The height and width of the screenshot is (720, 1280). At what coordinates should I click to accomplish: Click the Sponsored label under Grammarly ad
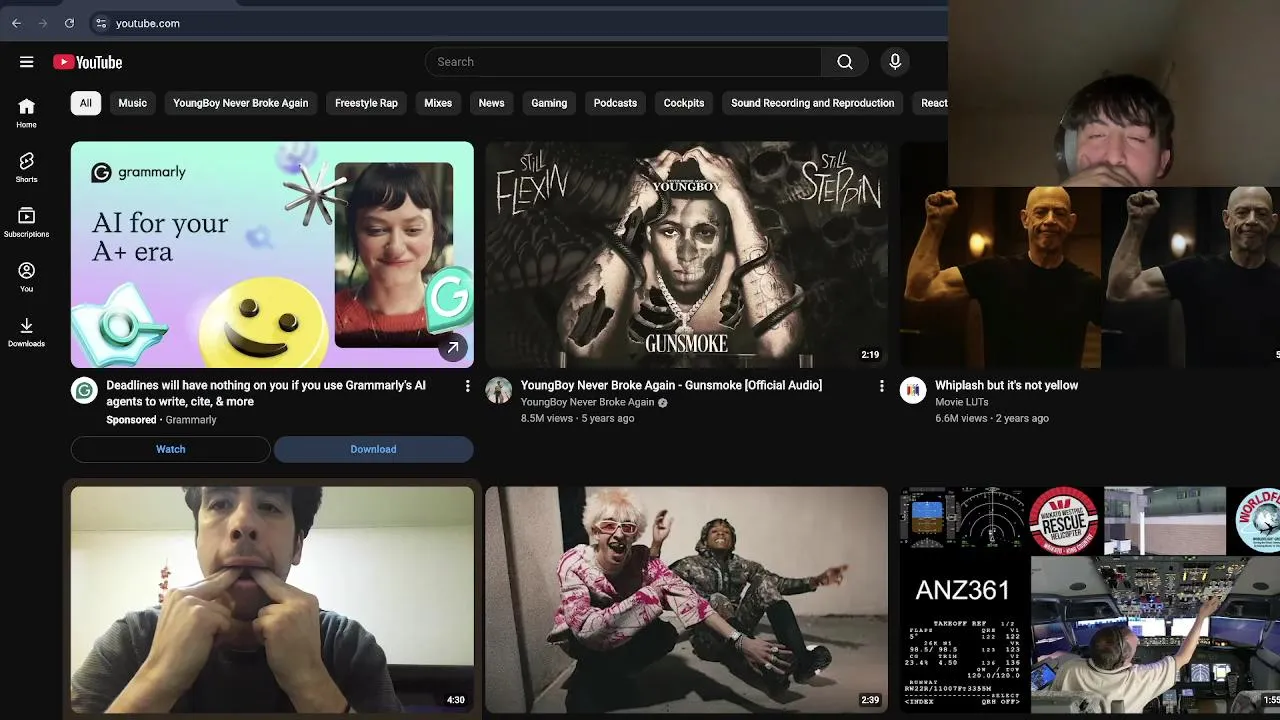tap(131, 420)
